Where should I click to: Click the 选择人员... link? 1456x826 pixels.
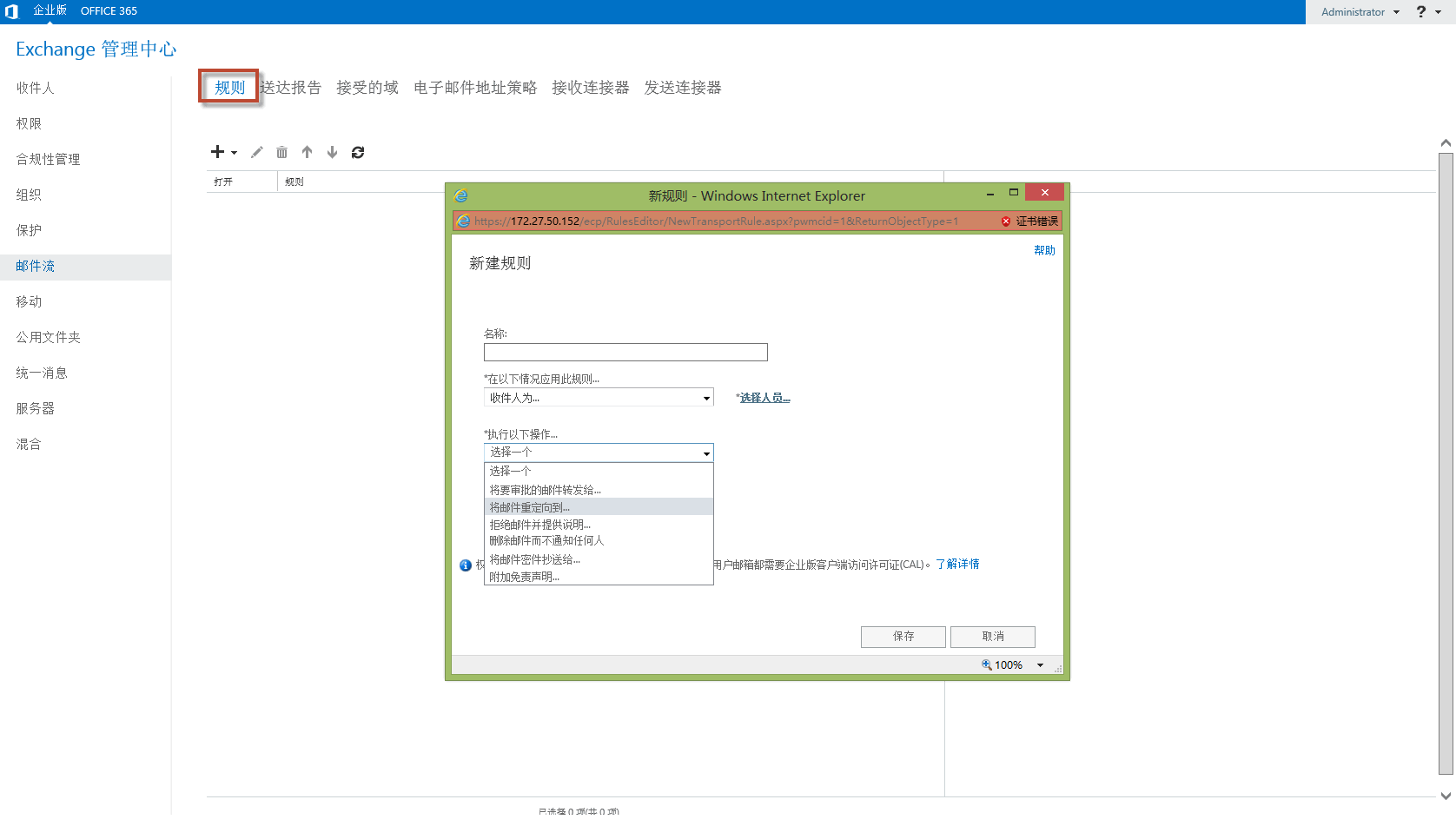tap(764, 398)
